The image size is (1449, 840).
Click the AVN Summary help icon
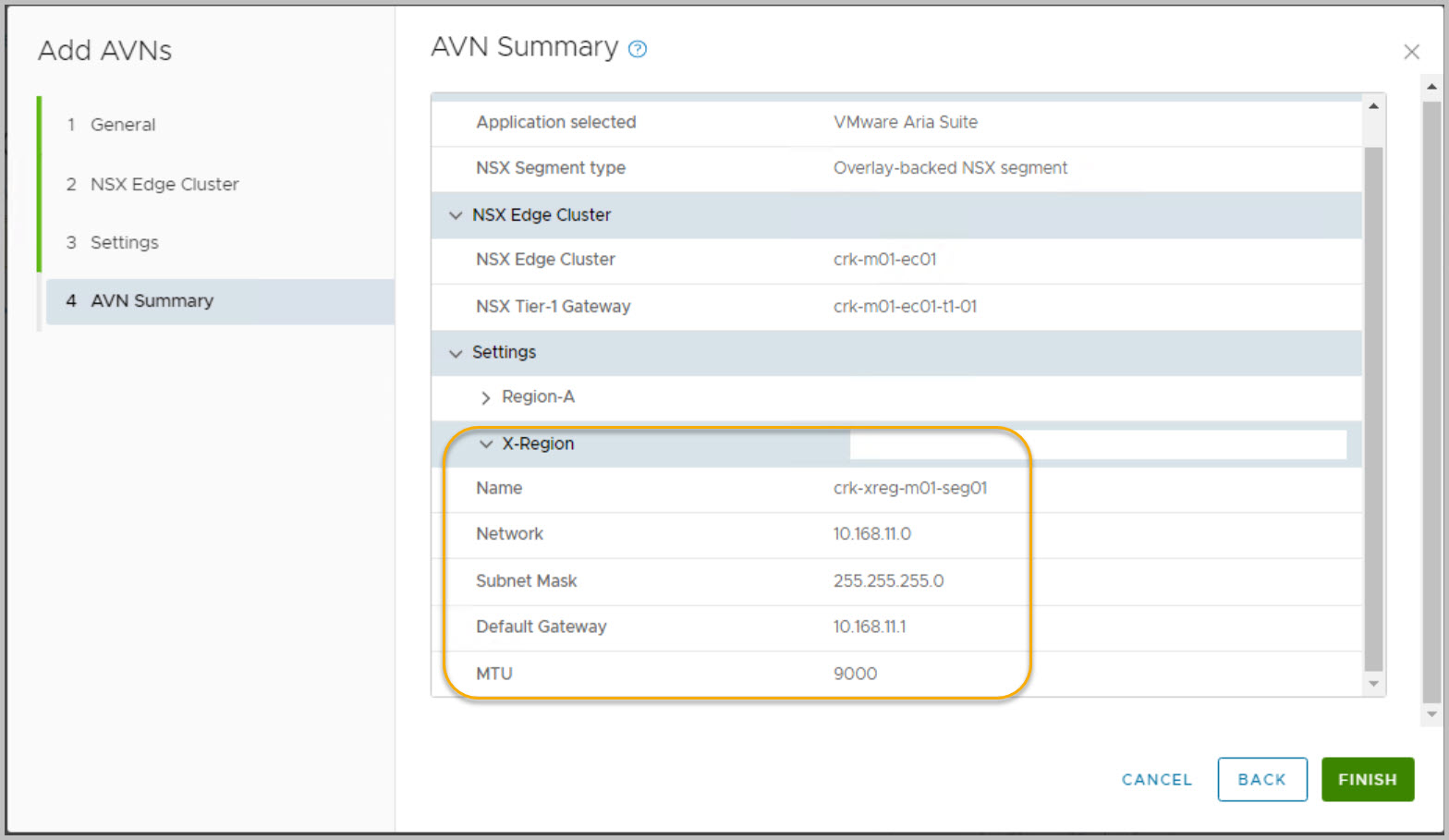click(x=638, y=49)
